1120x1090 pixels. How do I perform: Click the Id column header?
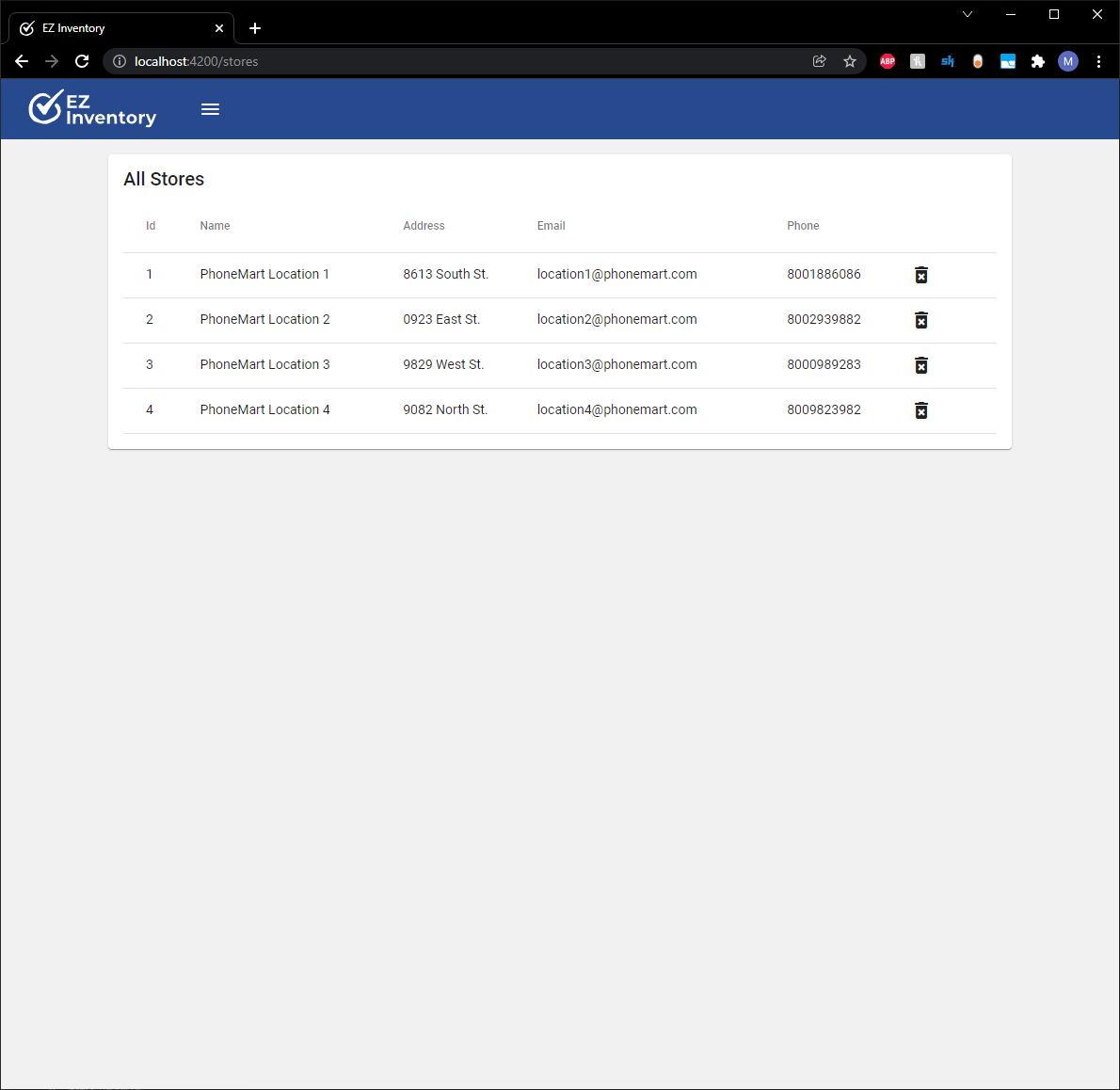[x=150, y=226]
